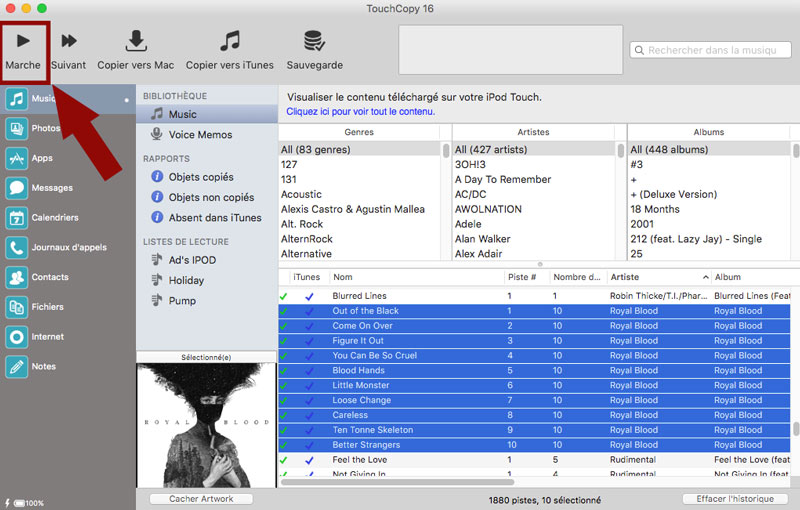This screenshot has width=800, height=510.
Task: Click link Cliquez ici pour voir tout le contenu
Action: tap(361, 112)
